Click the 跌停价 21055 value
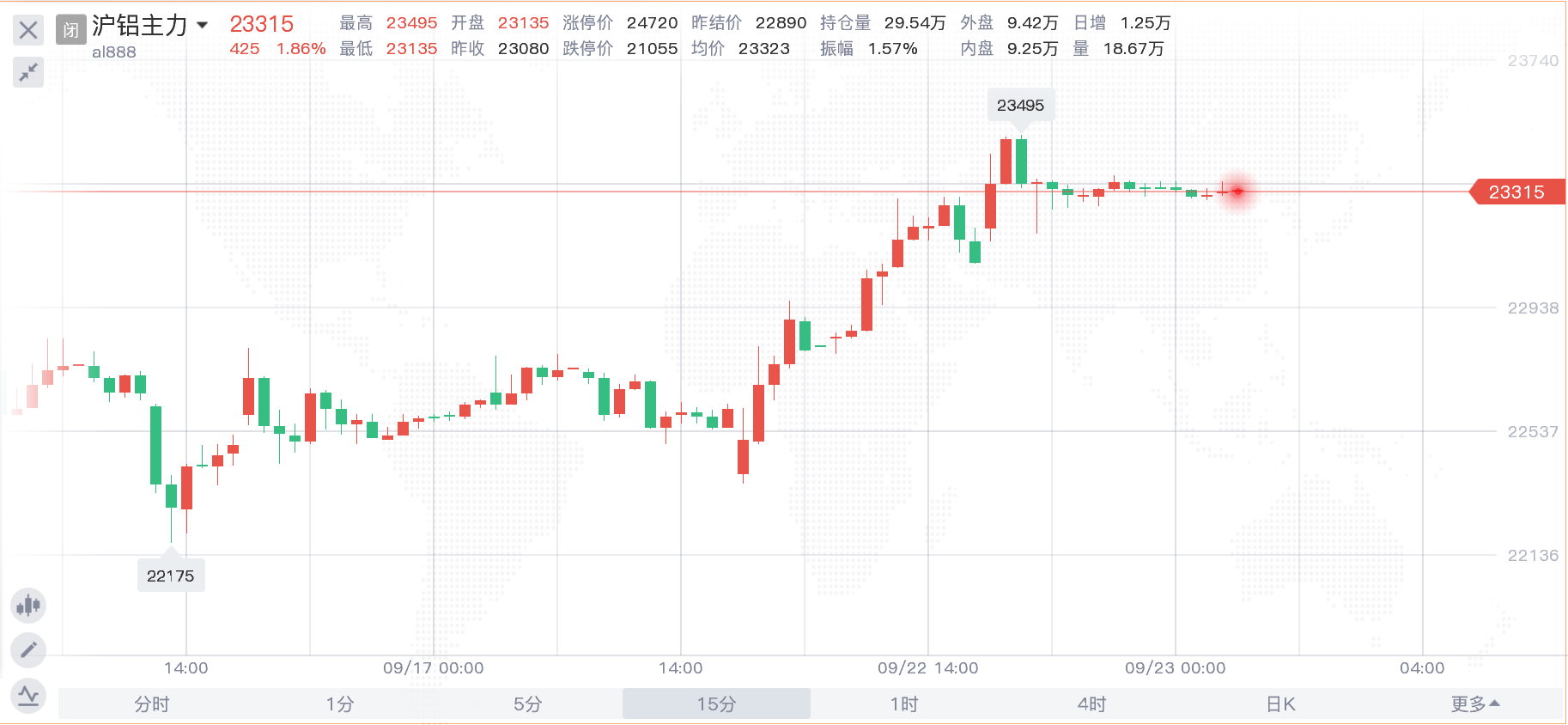Image resolution: width=1568 pixels, height=725 pixels. tap(652, 49)
